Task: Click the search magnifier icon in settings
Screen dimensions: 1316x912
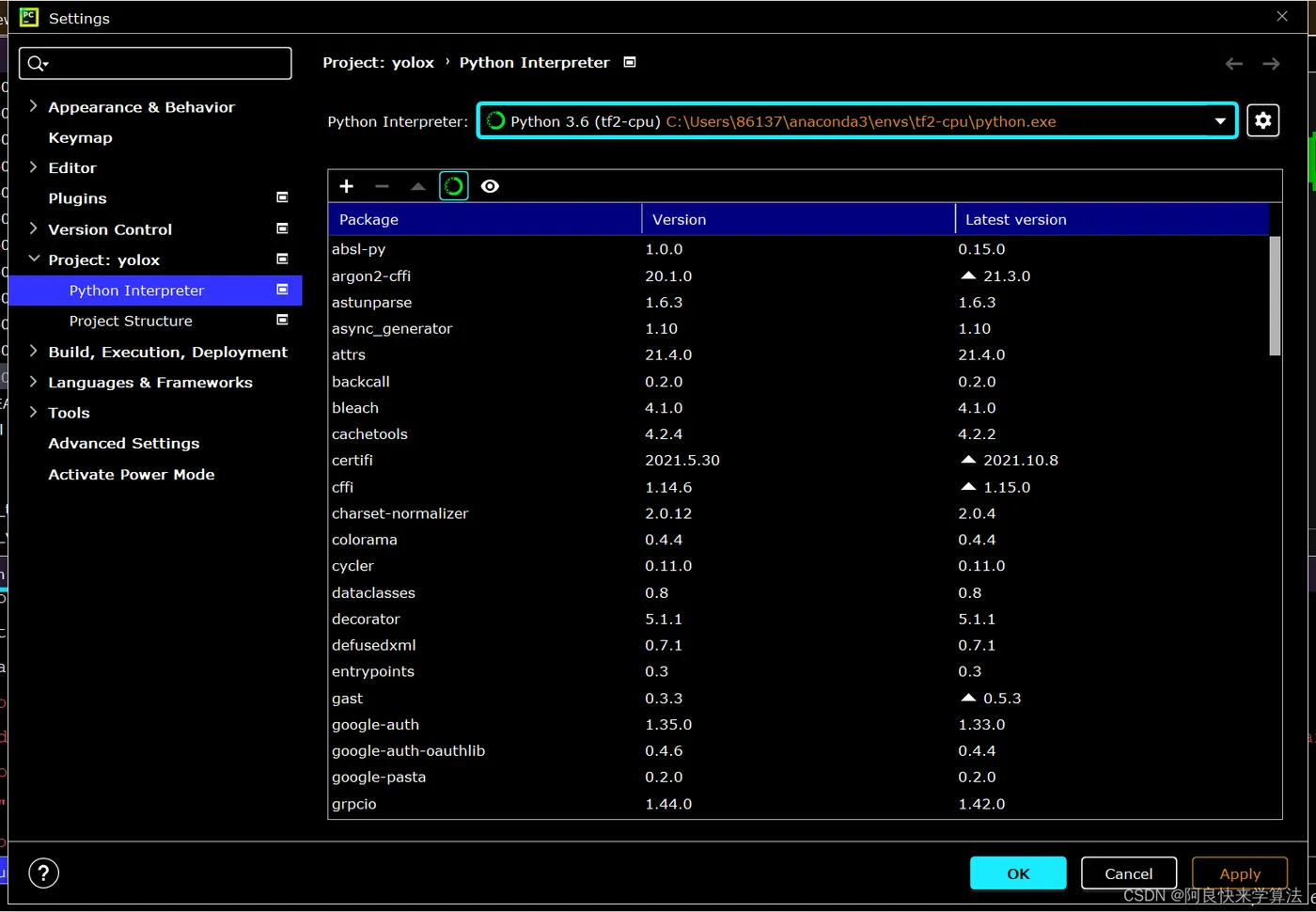Action: (37, 63)
